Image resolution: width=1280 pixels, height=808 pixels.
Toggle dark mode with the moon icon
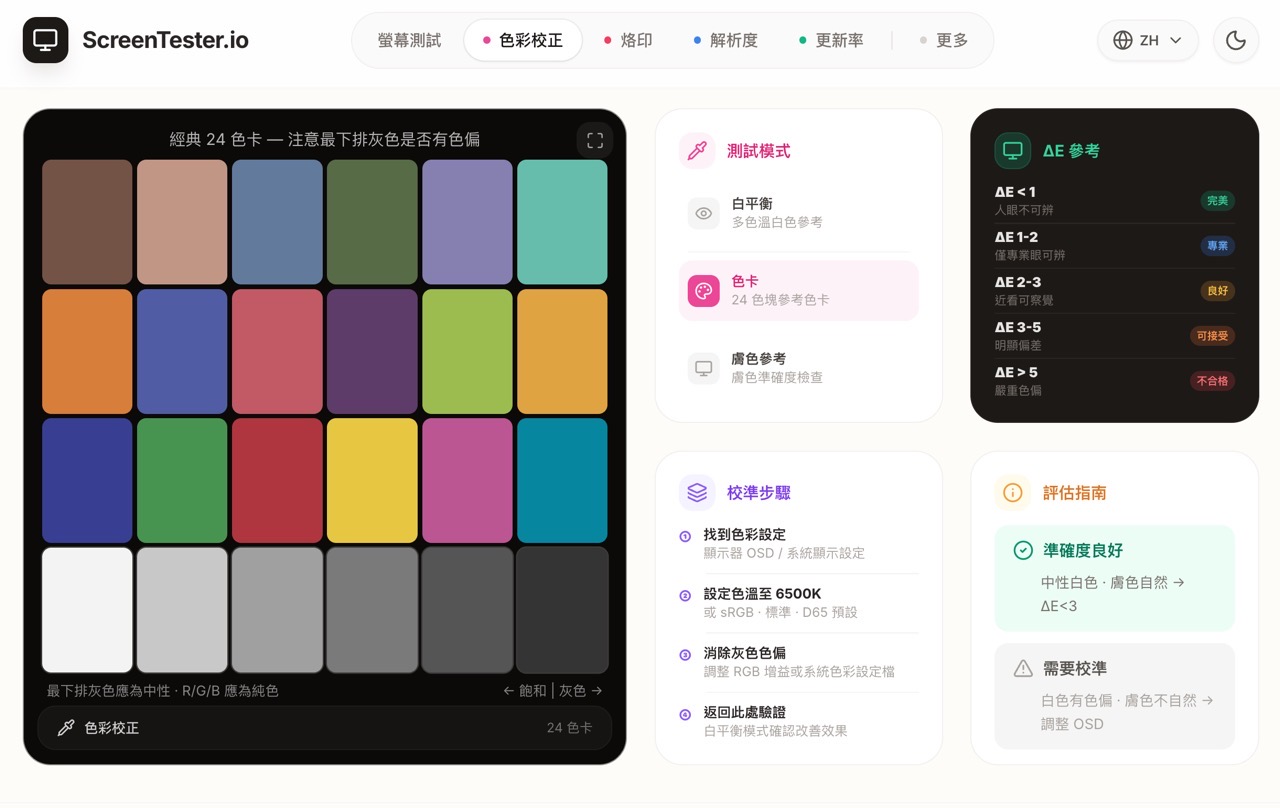pos(1236,40)
